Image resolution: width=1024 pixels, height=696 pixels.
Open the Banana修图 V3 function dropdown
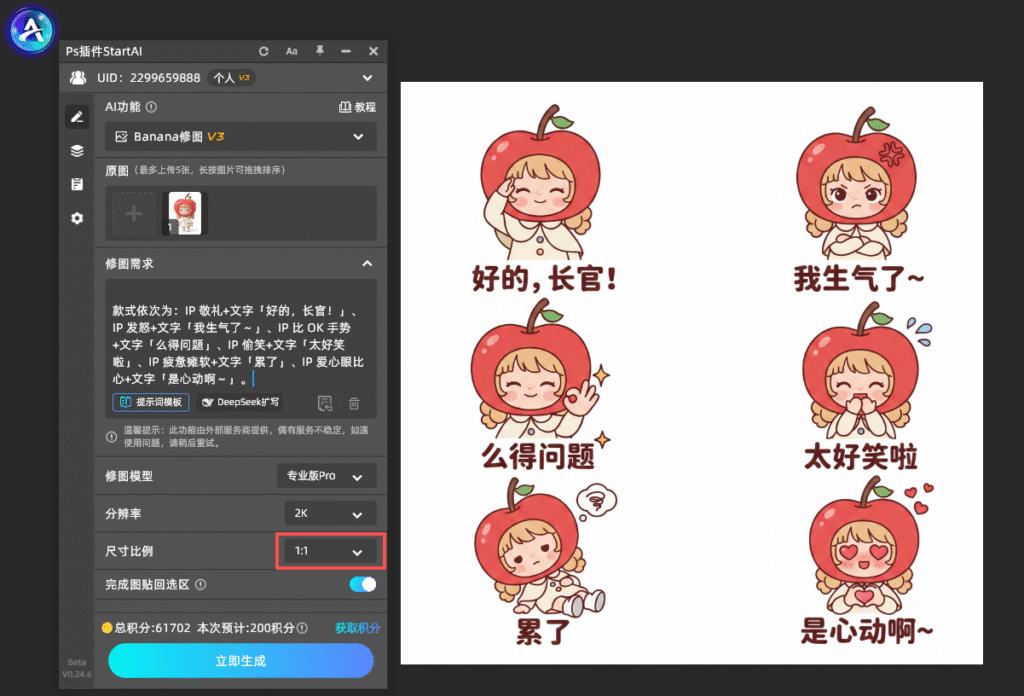point(240,136)
